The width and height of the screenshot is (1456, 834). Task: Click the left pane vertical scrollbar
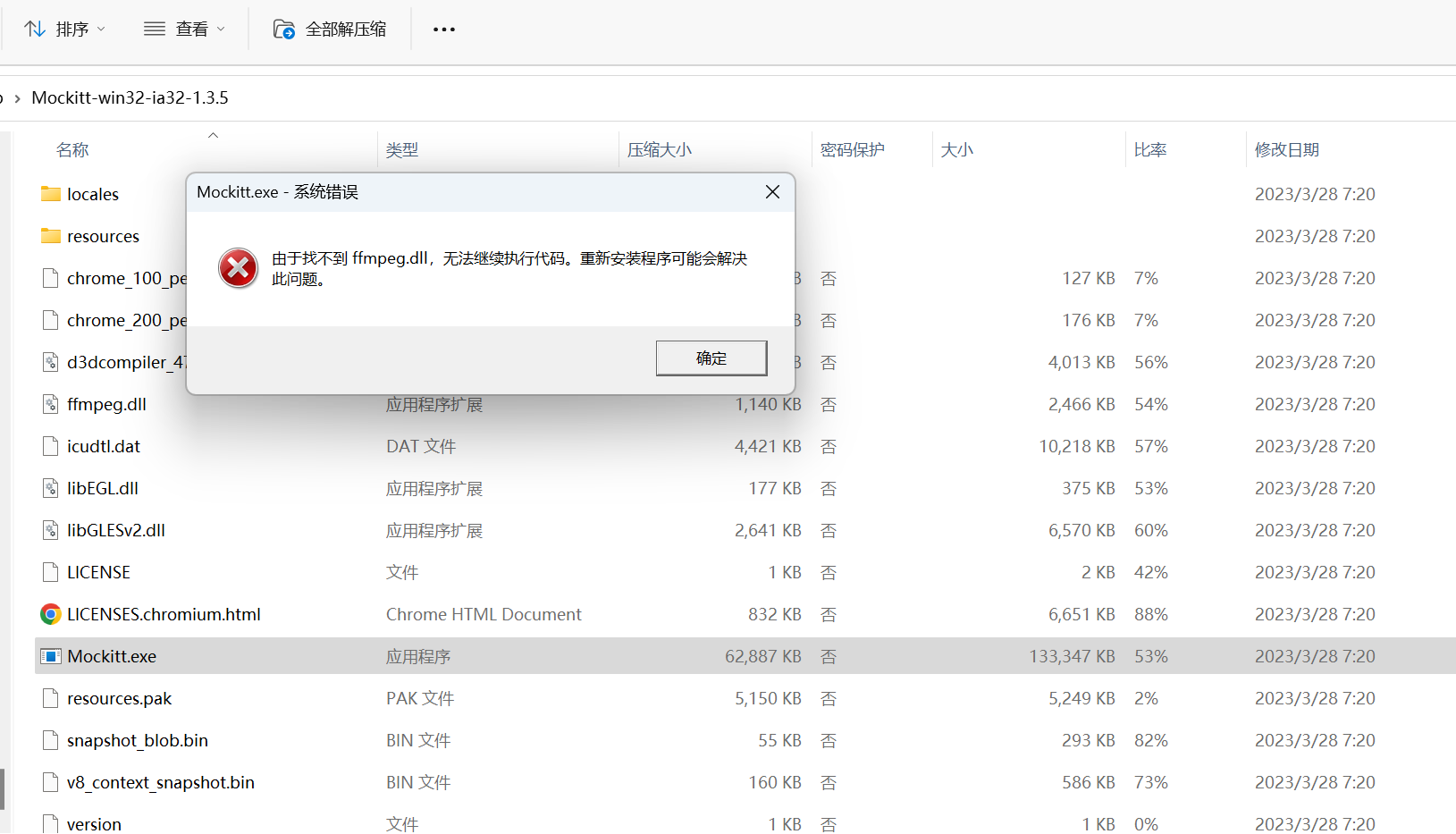[x=3, y=788]
